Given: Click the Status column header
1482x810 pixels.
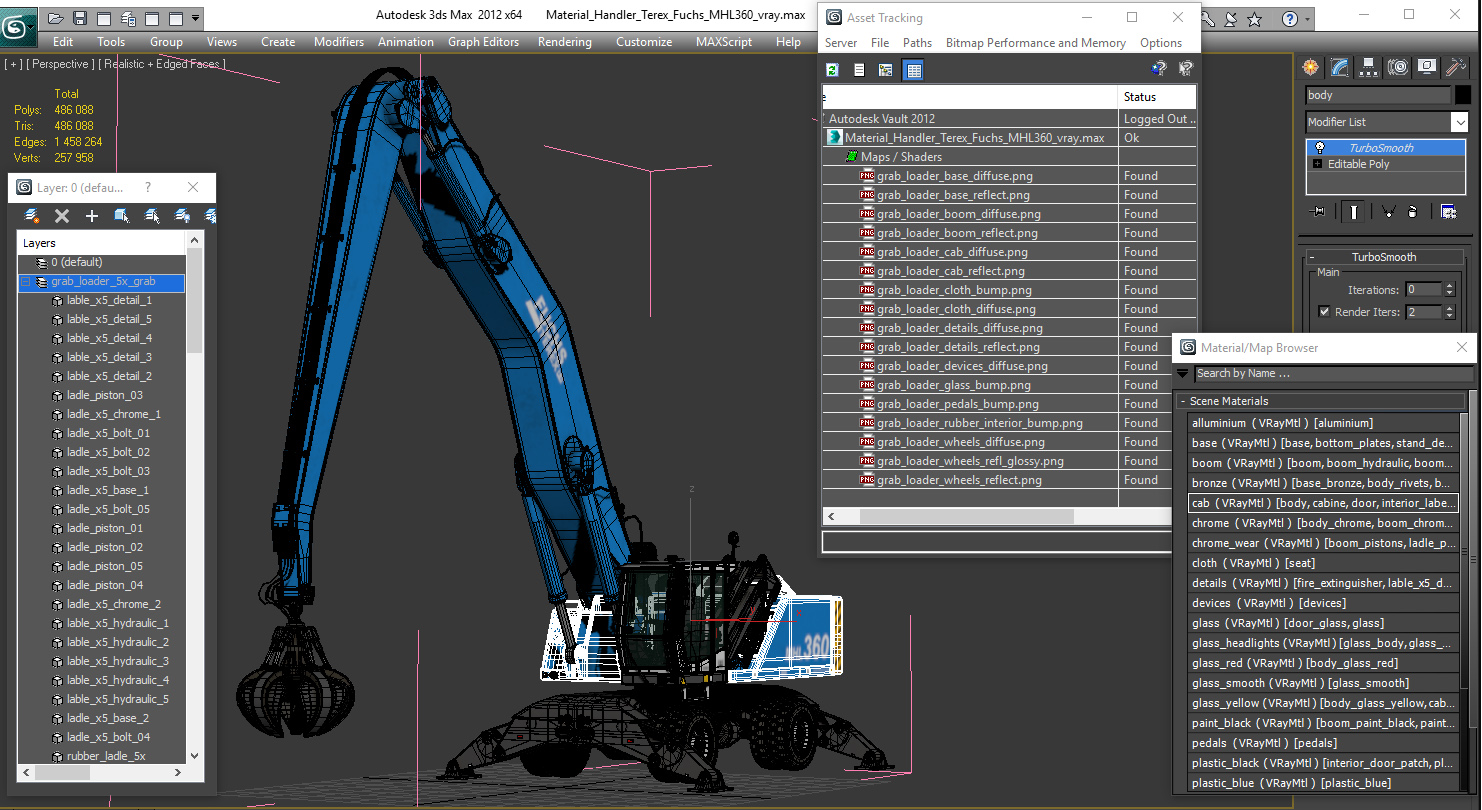Looking at the screenshot, I should pos(1157,97).
